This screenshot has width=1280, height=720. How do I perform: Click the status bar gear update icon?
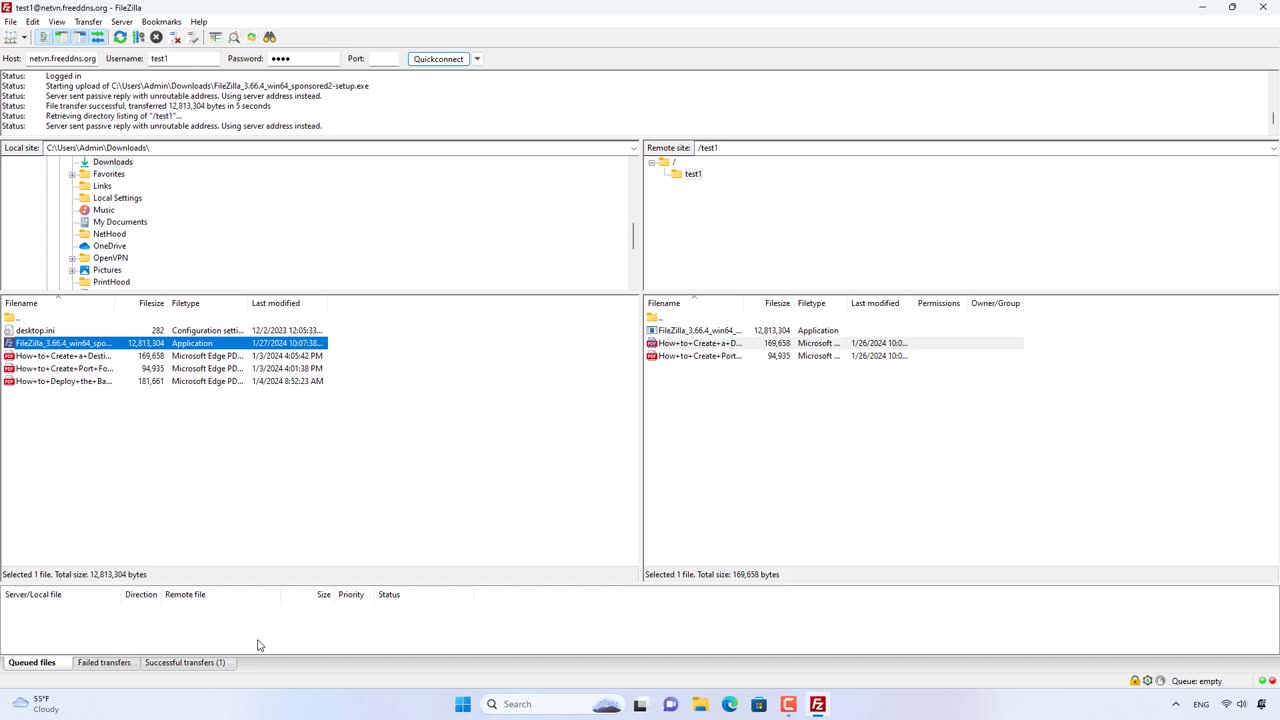pyautogui.click(x=1148, y=681)
